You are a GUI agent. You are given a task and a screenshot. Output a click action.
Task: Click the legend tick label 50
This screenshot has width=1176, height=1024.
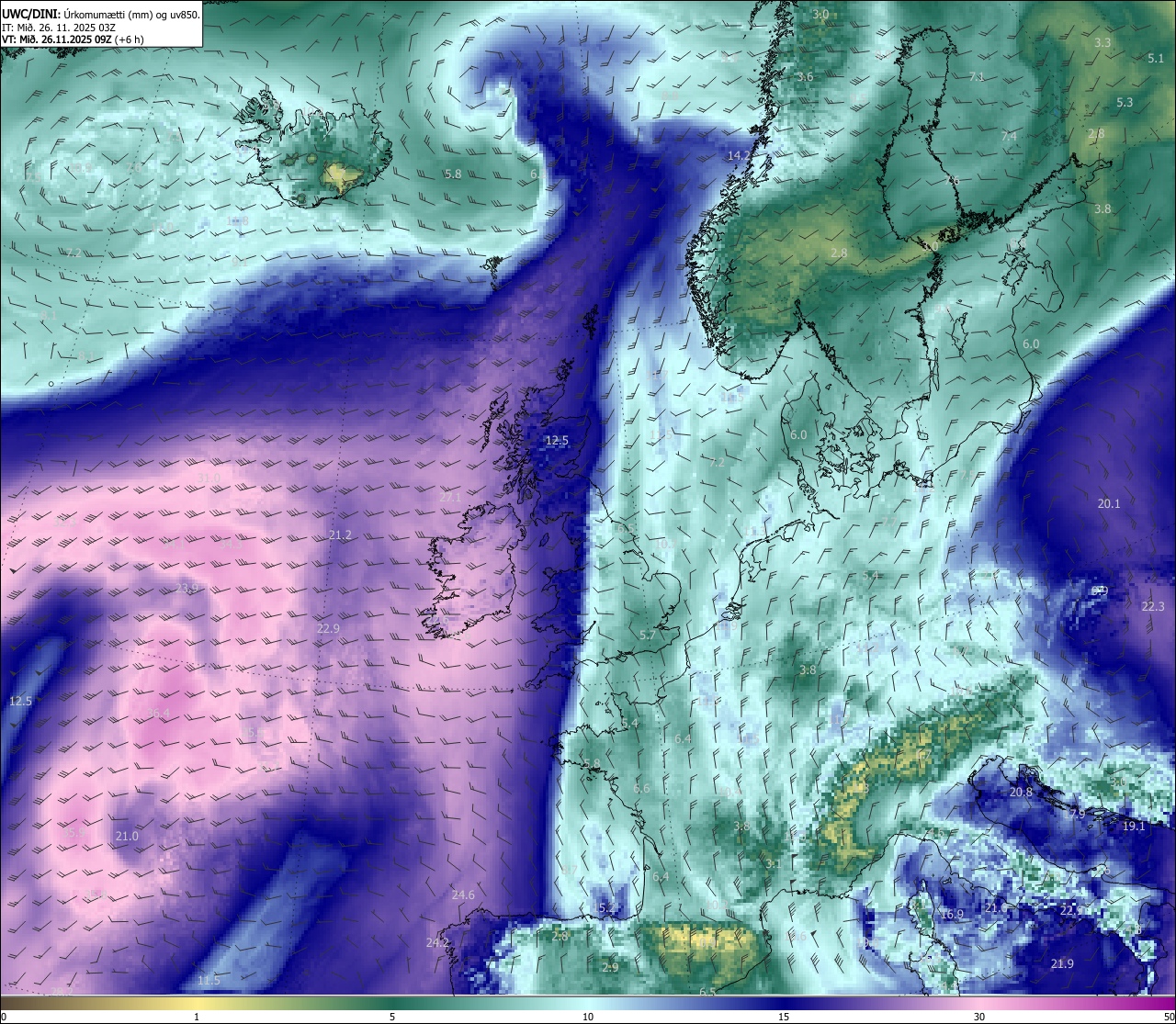tap(1169, 1017)
